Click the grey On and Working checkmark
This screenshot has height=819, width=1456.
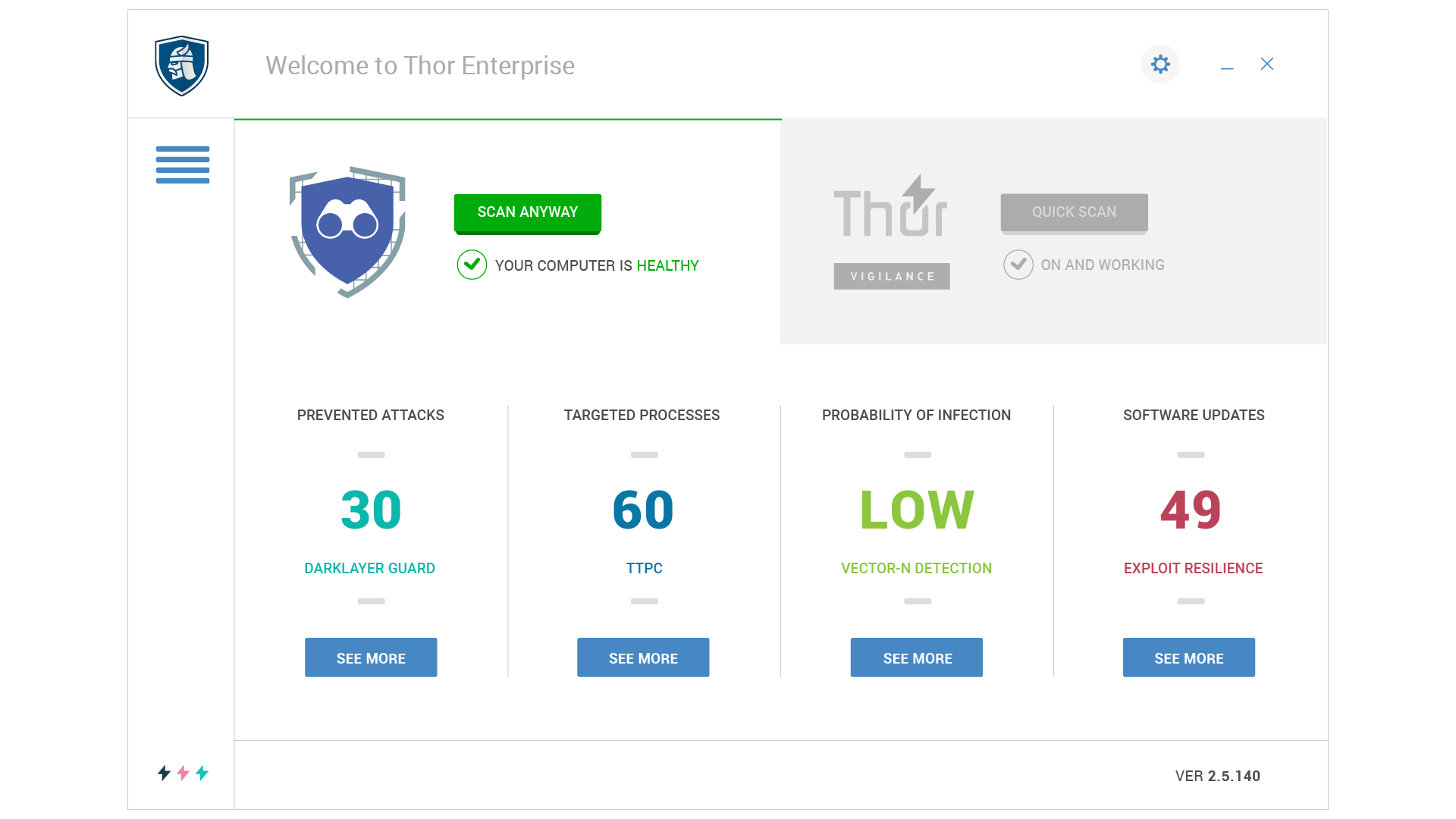coord(1018,265)
